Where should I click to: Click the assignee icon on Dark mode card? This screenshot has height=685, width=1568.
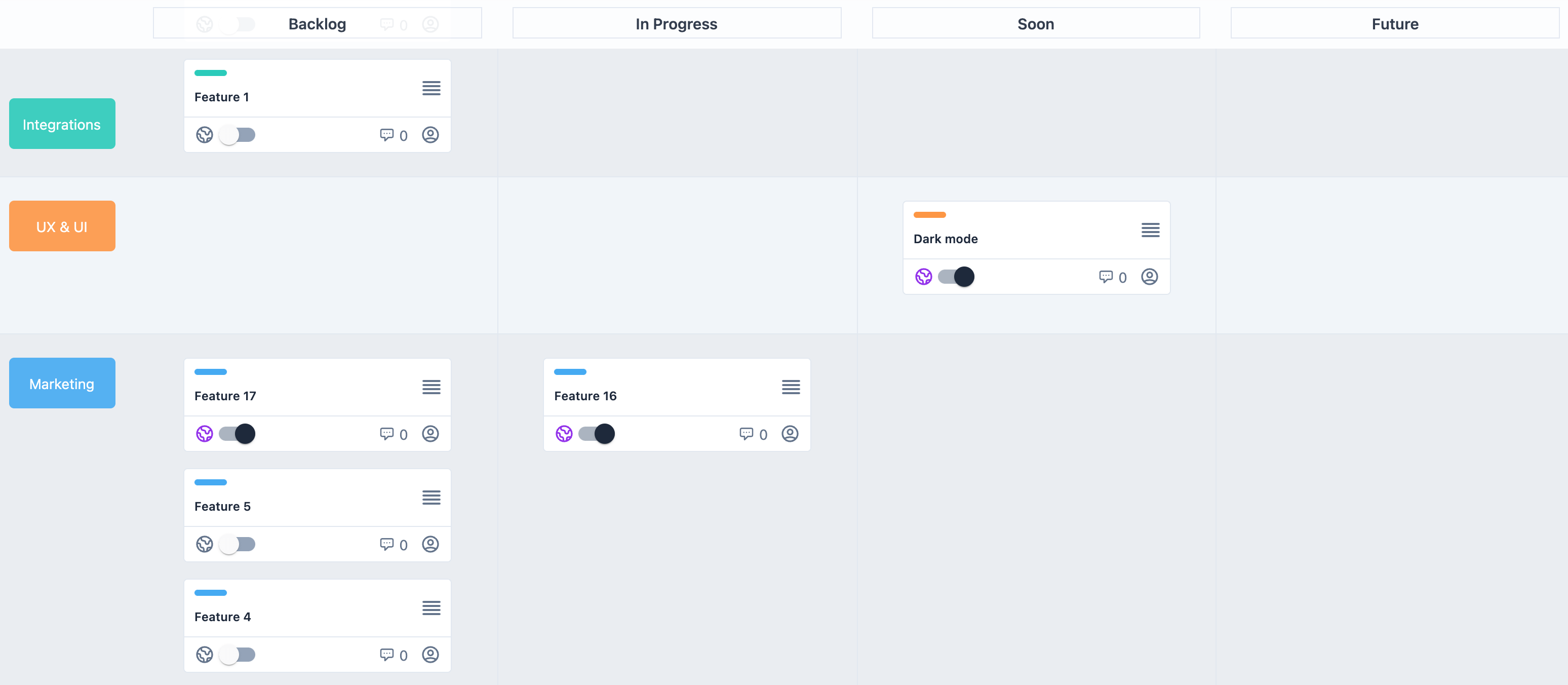coord(1149,277)
